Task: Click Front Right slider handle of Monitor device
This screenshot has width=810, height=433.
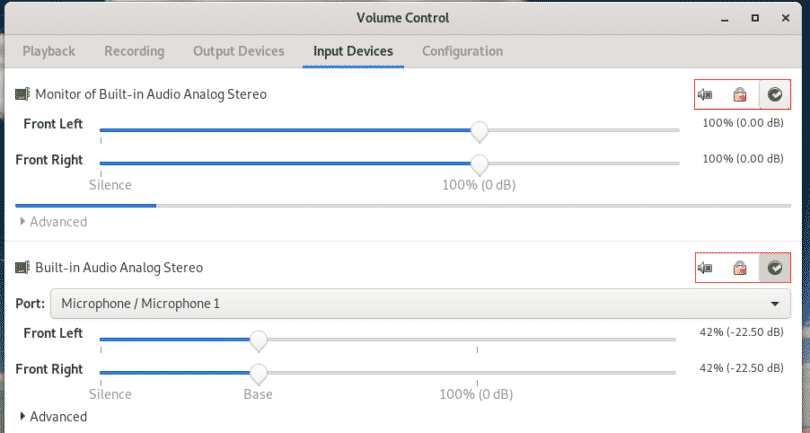Action: click(x=479, y=165)
